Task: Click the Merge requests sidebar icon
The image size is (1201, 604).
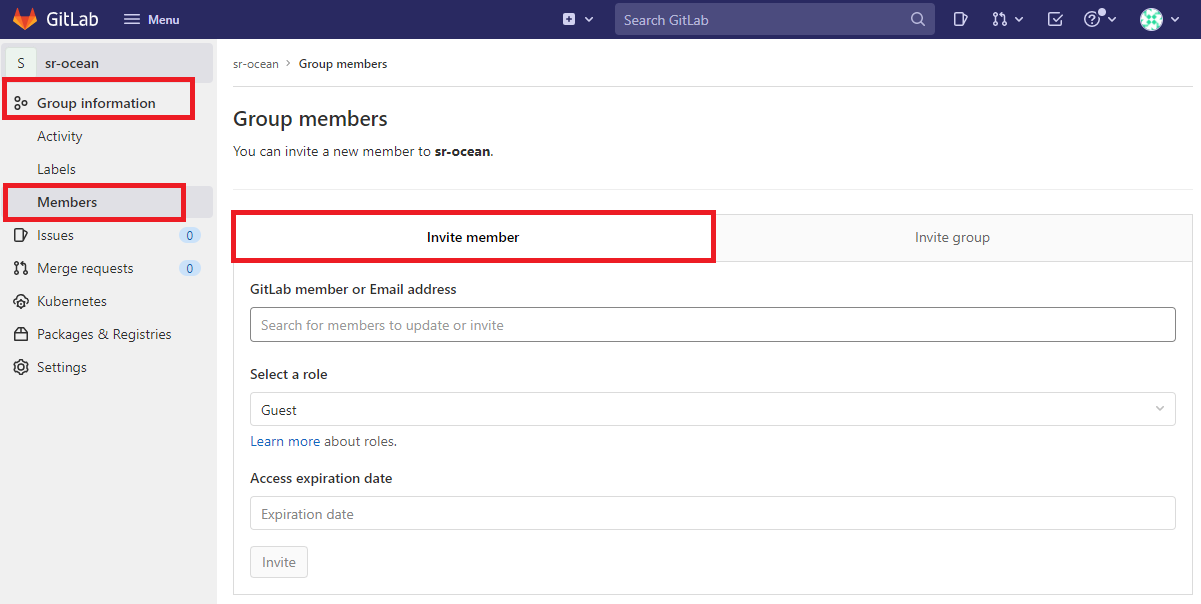Action: pyautogui.click(x=20, y=268)
